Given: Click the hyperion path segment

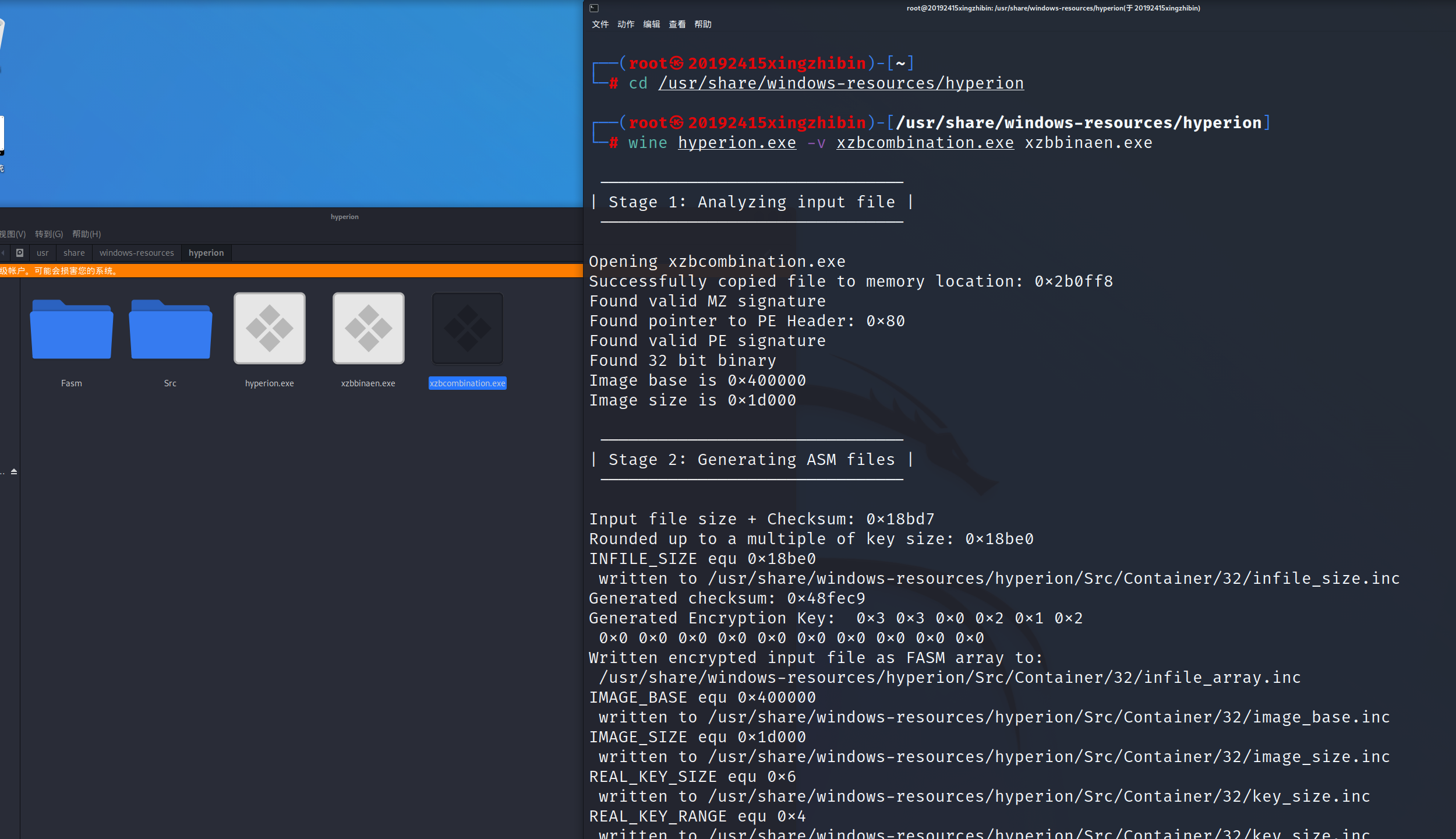Looking at the screenshot, I should coord(206,253).
